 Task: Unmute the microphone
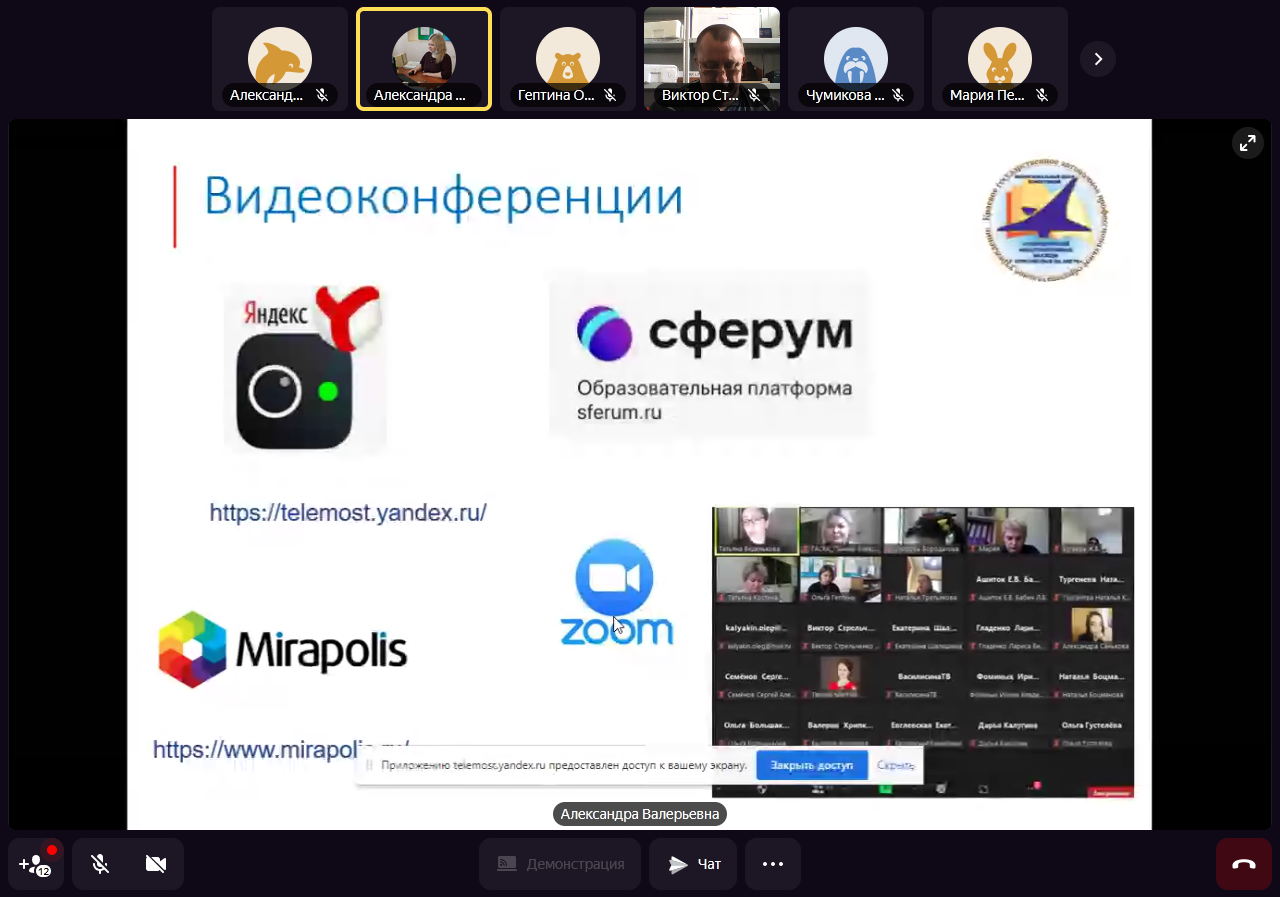(x=100, y=864)
